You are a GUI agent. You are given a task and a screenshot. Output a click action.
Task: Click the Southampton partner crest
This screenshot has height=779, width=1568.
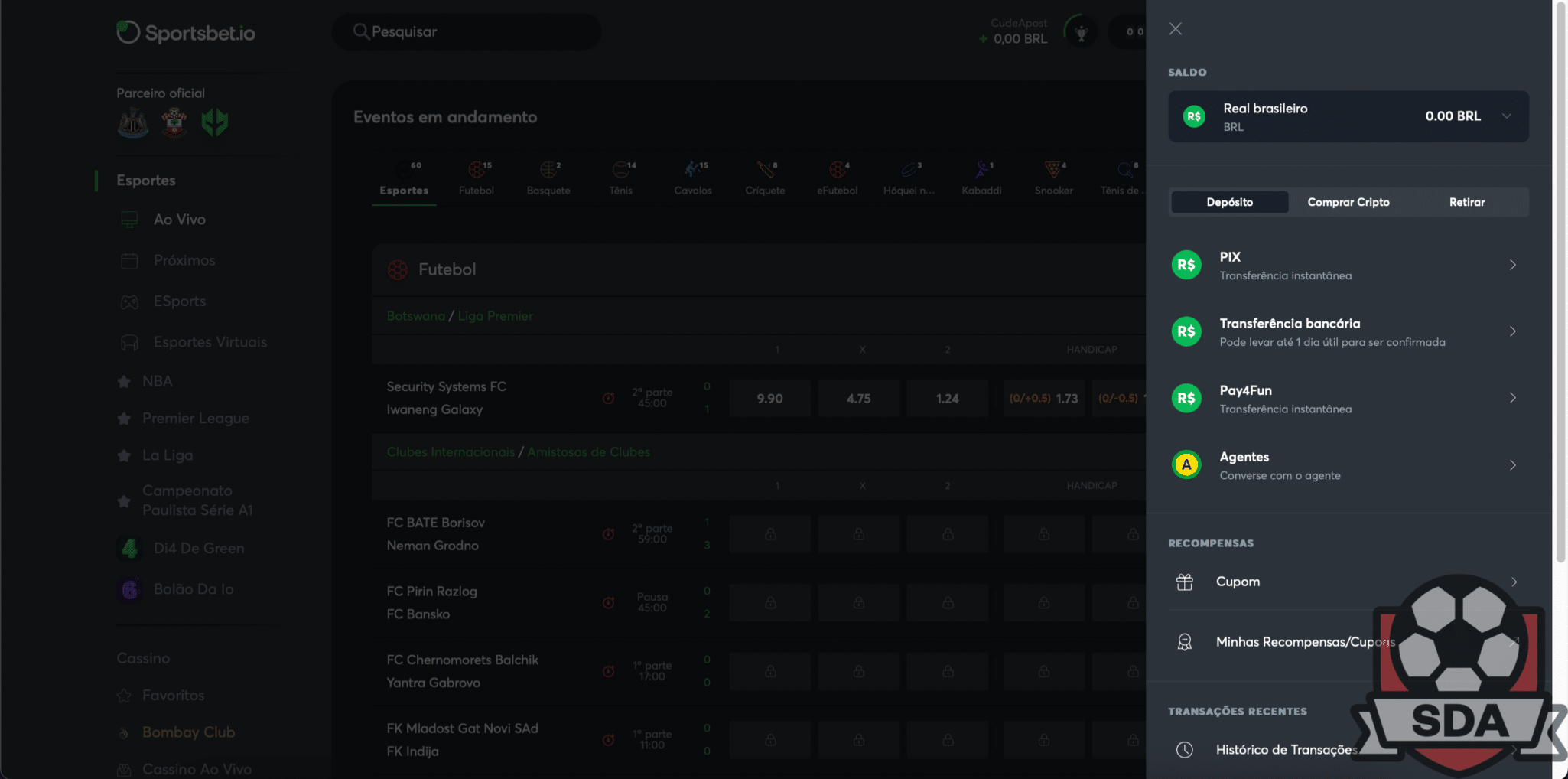pyautogui.click(x=174, y=122)
